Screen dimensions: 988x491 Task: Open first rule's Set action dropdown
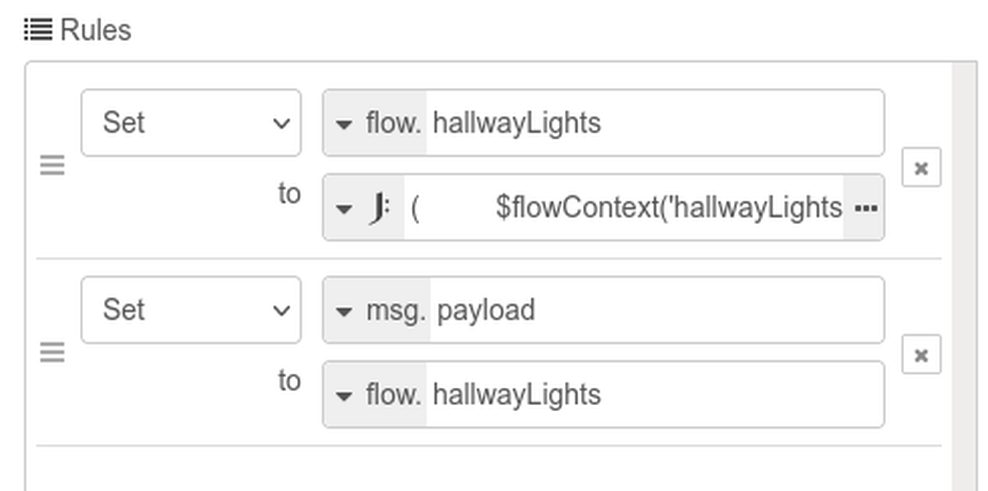coord(191,123)
